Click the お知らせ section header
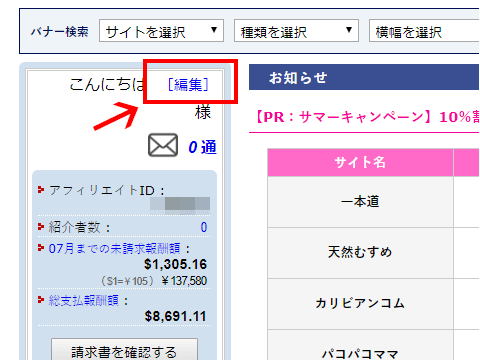Image resolution: width=480 pixels, height=360 pixels. (364, 78)
